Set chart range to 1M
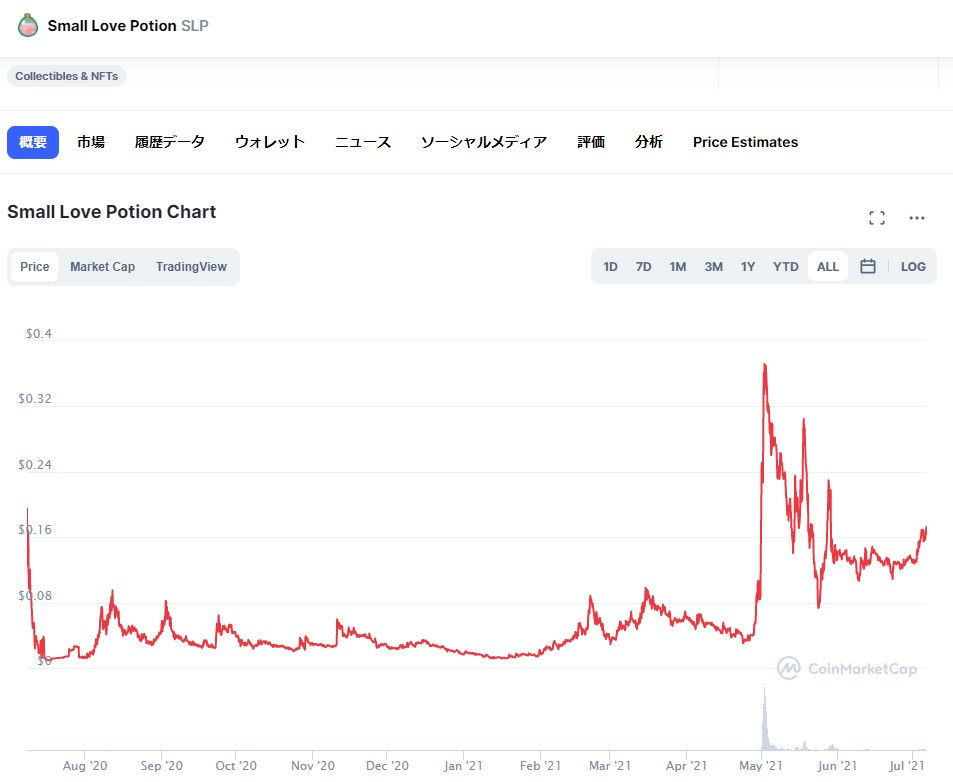The image size is (953, 782). 678,267
